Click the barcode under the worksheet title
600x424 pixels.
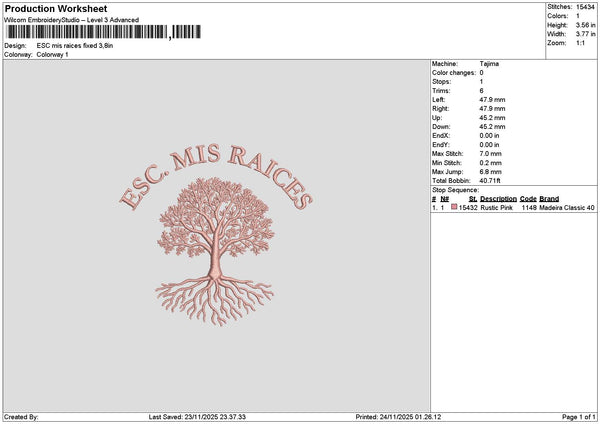pyautogui.click(x=103, y=32)
